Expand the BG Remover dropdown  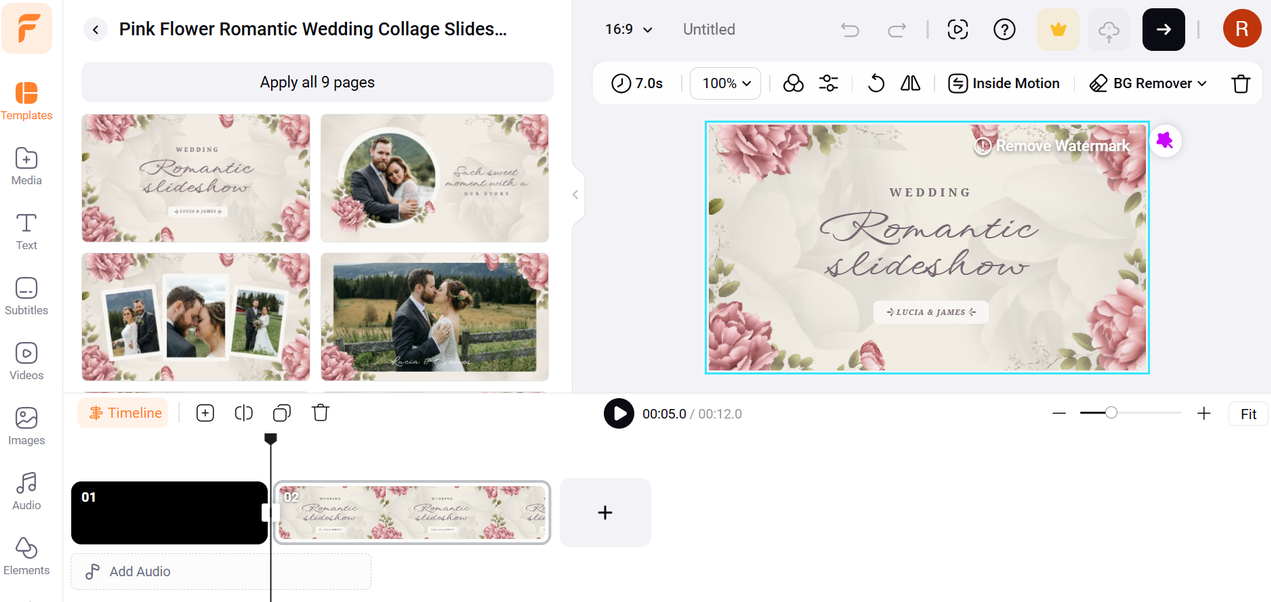coord(1148,83)
